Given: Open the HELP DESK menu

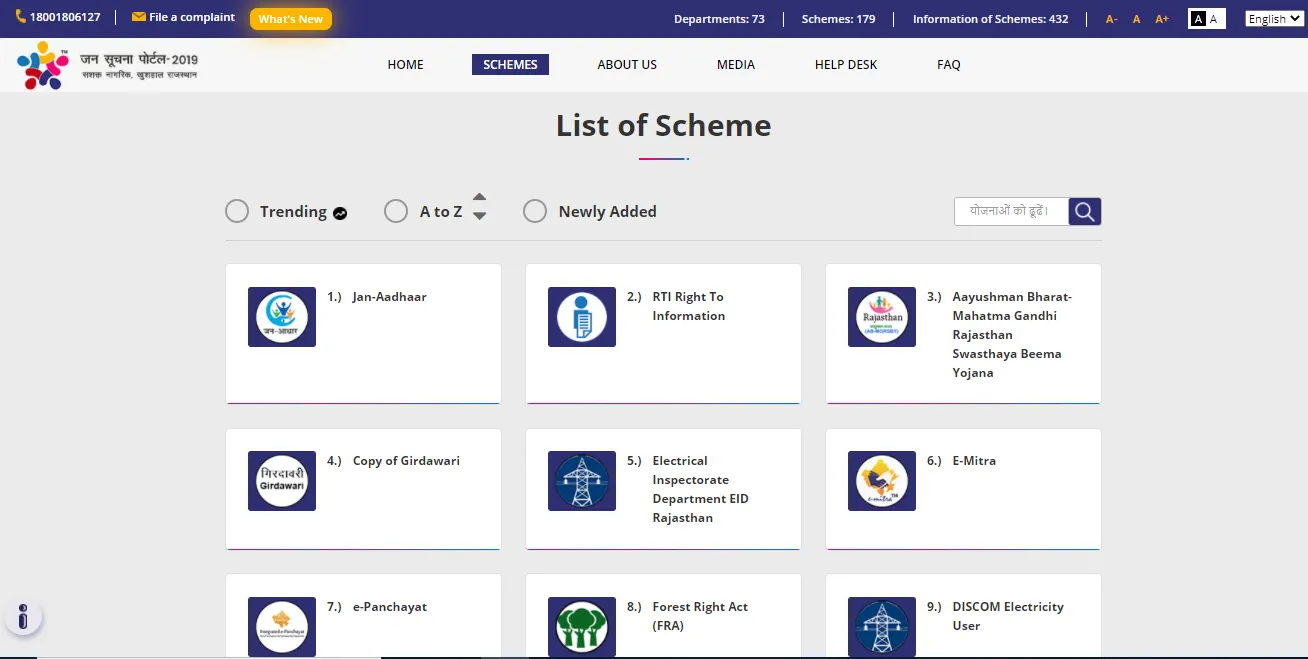Looking at the screenshot, I should pos(846,65).
